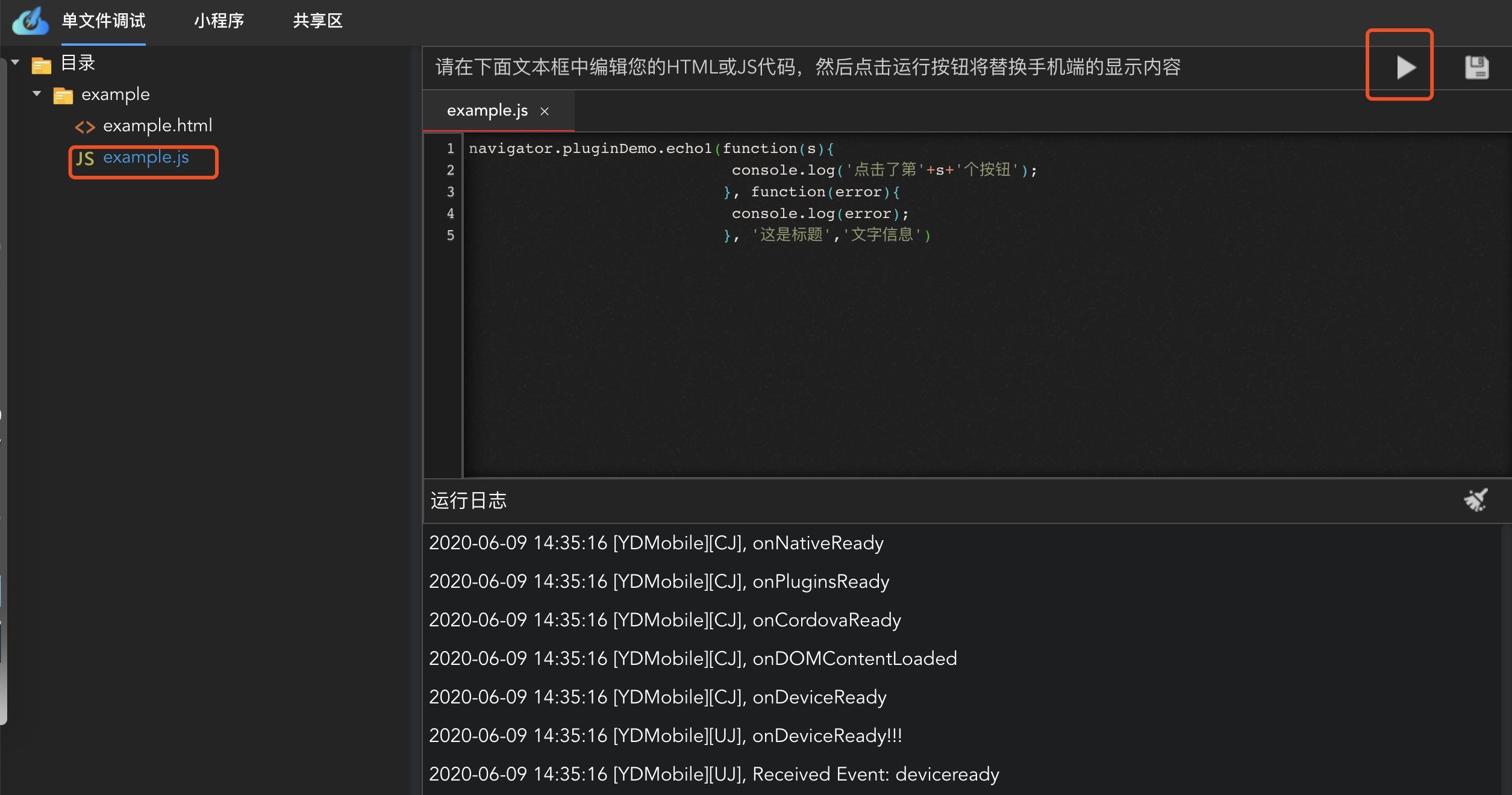The image size is (1512, 795).
Task: Select the 目录 root label
Action: pyautogui.click(x=78, y=63)
